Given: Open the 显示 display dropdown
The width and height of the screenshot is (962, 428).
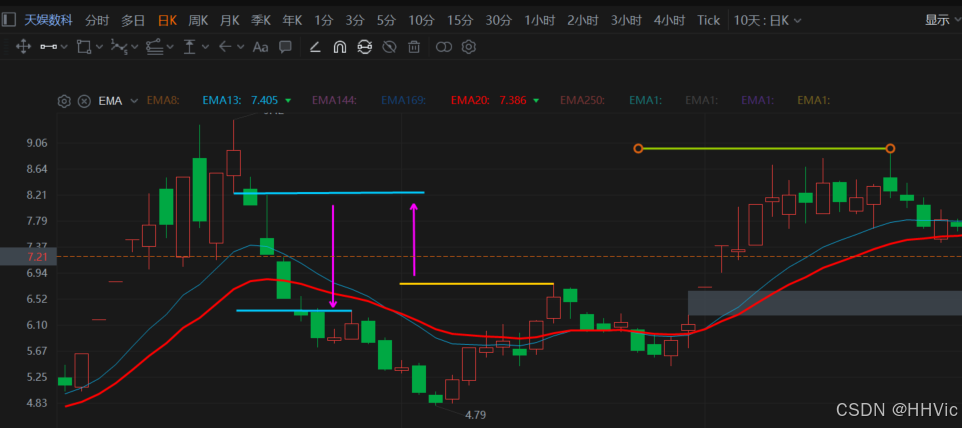Looking at the screenshot, I should point(942,20).
